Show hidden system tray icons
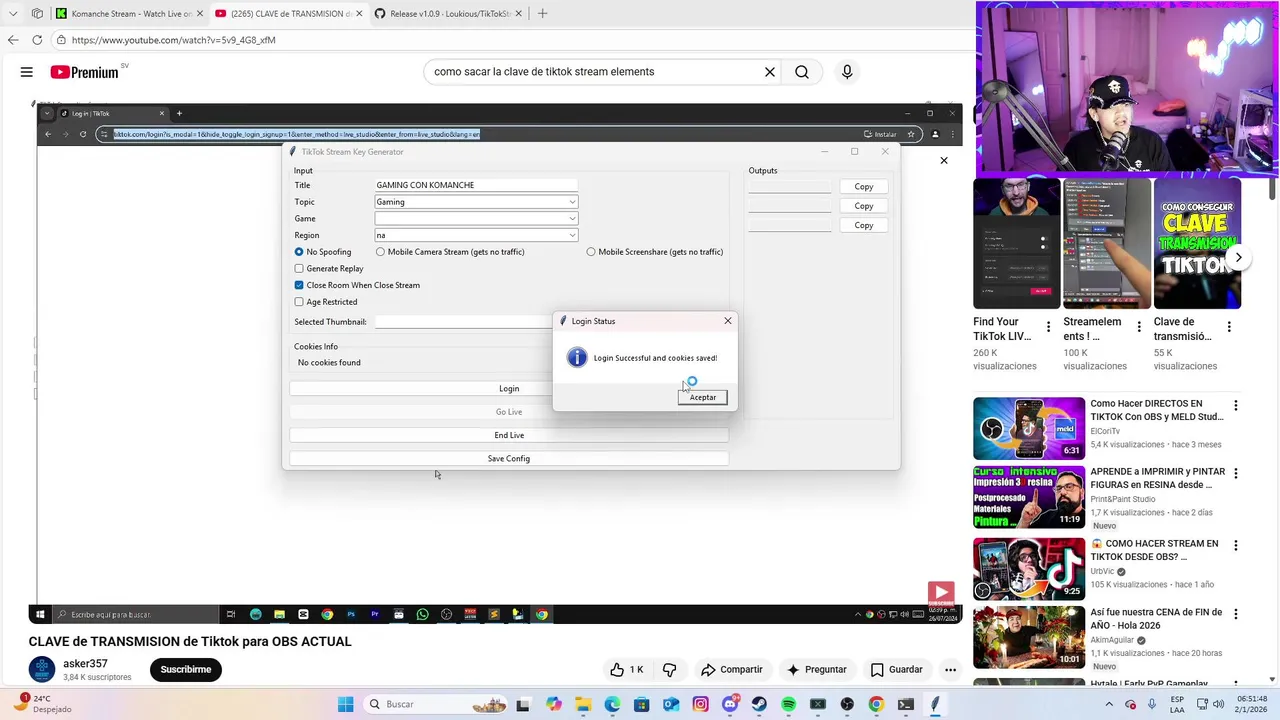Viewport: 1280px width, 720px height. coord(1109,704)
